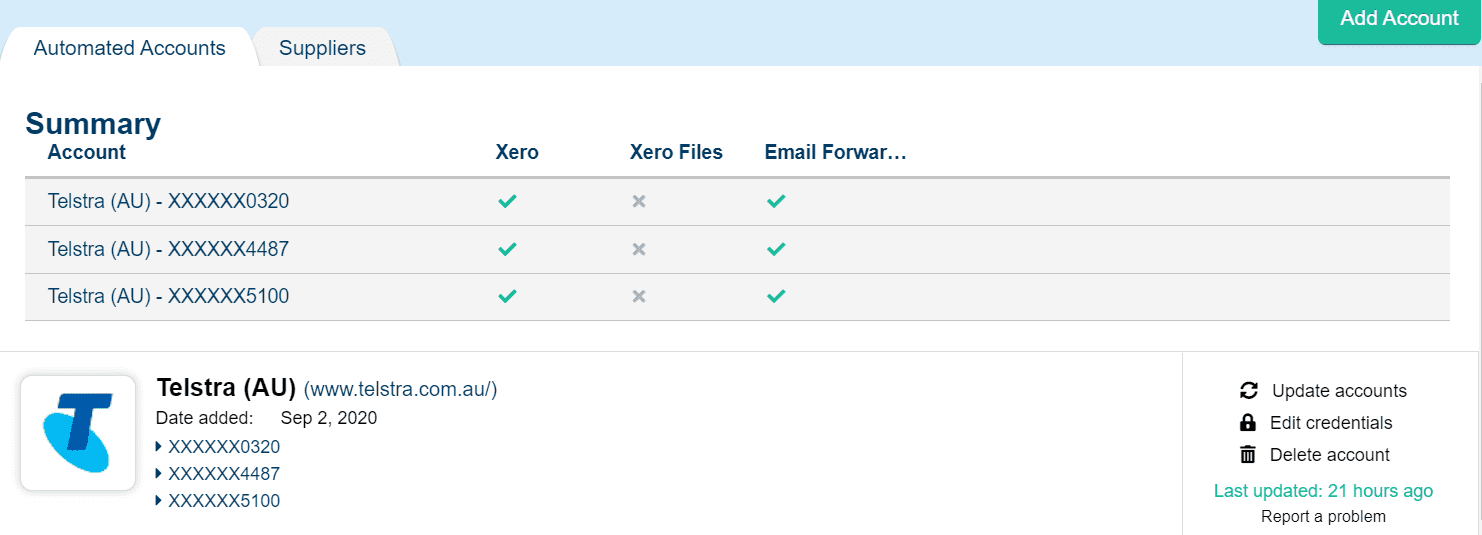Toggle Xero Files cross for account XXXXXX0320
This screenshot has height=535, width=1482.
(x=639, y=201)
